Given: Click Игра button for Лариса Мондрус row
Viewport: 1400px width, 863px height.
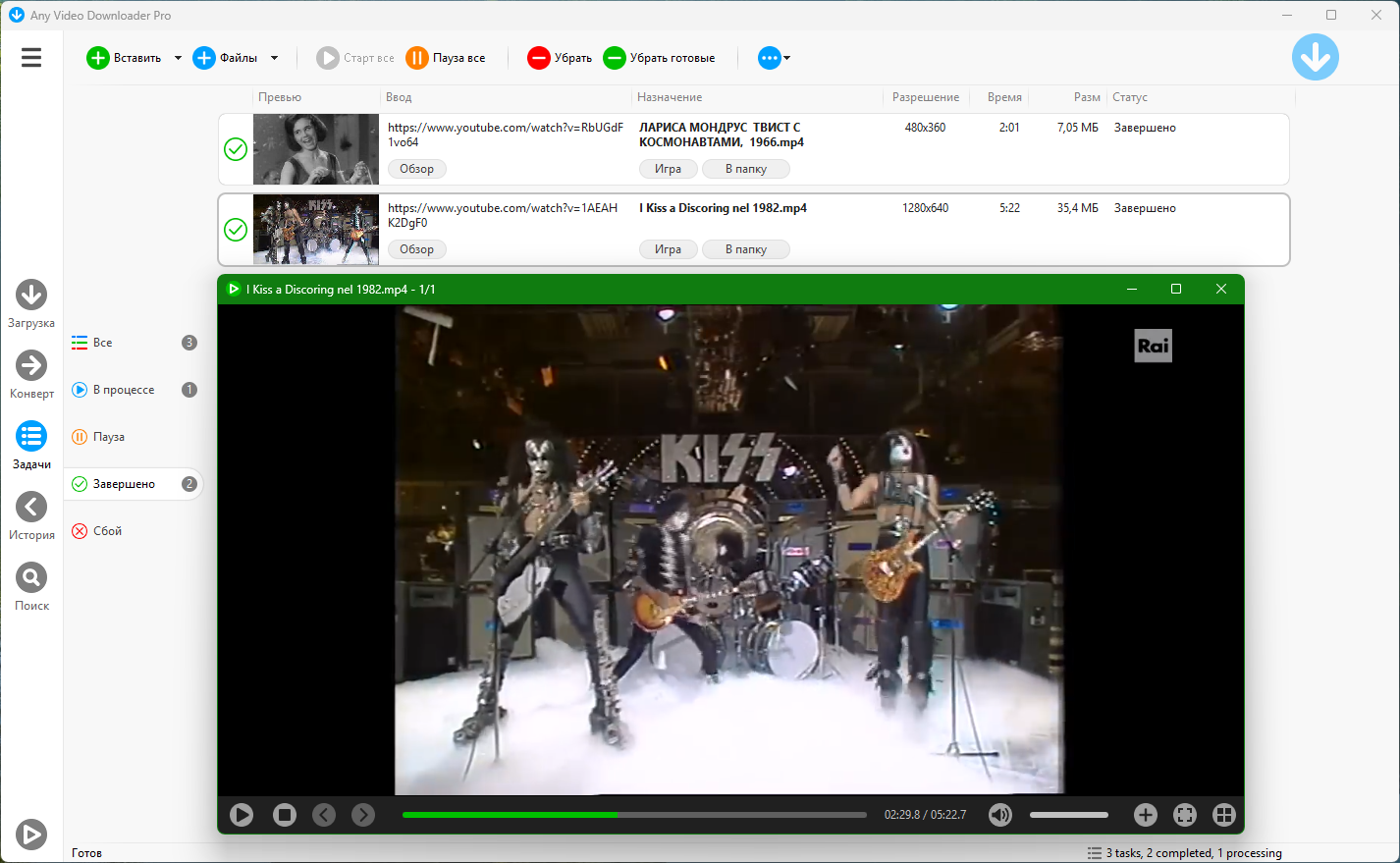Looking at the screenshot, I should click(669, 169).
